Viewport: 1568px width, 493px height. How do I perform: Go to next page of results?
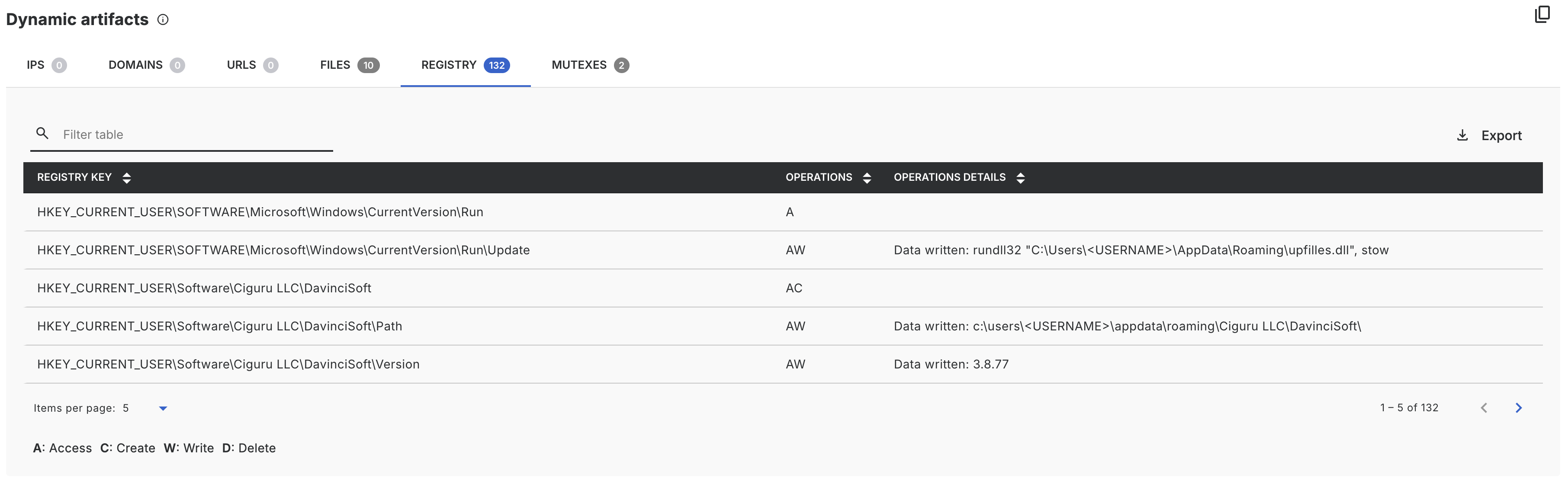(x=1518, y=408)
